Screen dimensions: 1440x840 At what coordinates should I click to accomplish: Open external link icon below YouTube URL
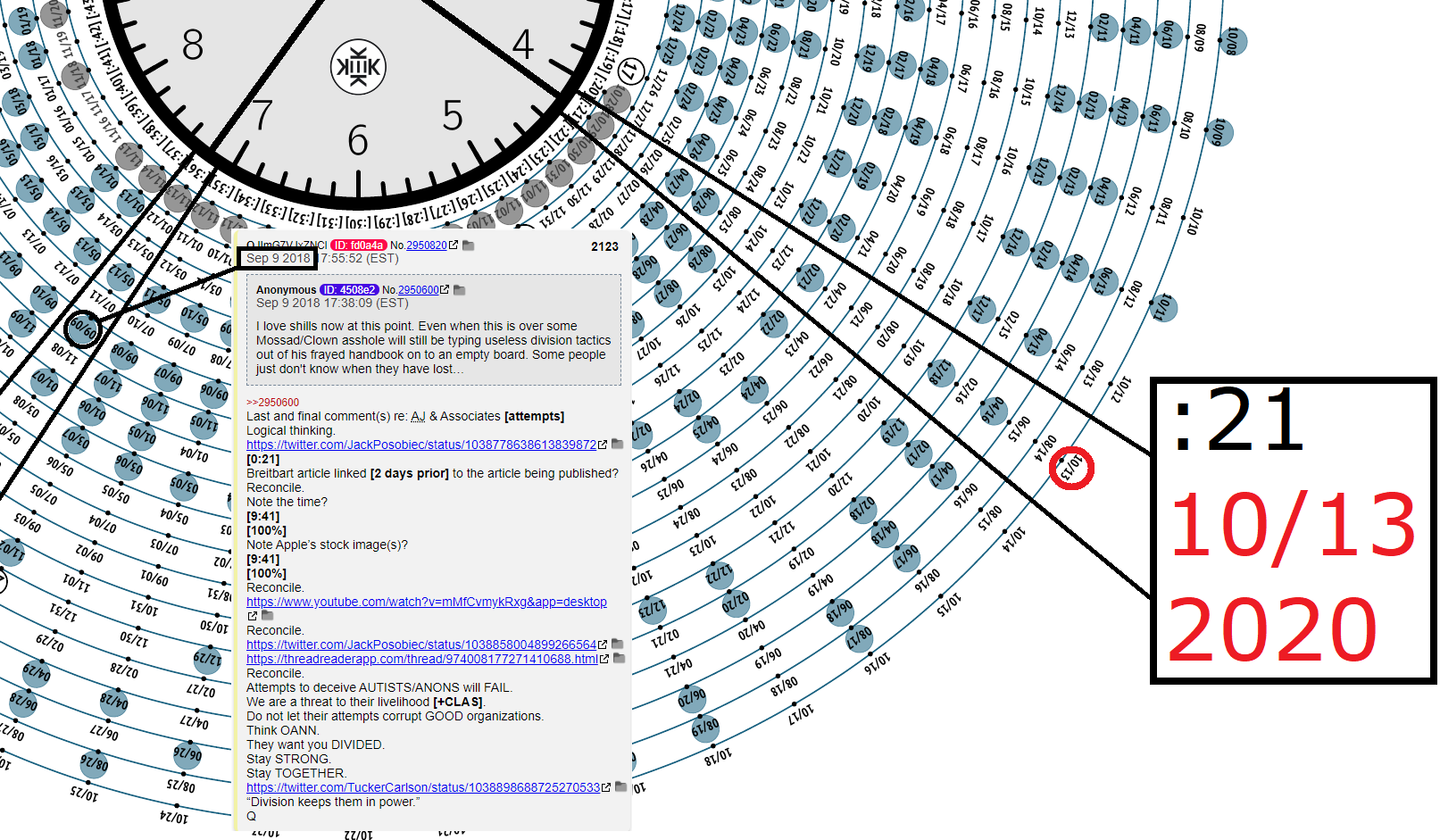252,616
